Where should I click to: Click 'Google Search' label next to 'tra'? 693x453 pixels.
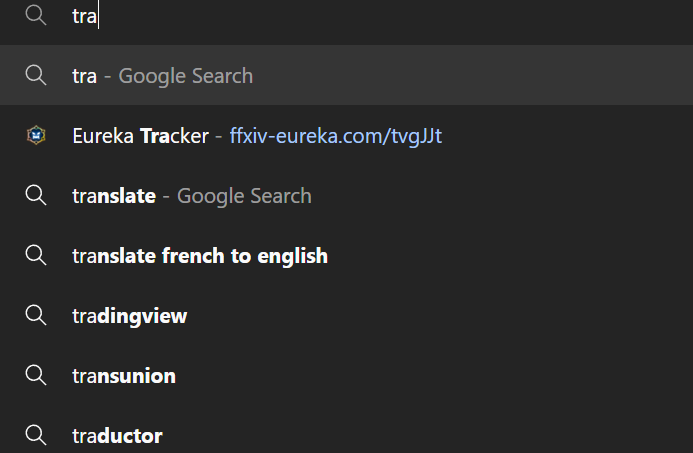(186, 76)
